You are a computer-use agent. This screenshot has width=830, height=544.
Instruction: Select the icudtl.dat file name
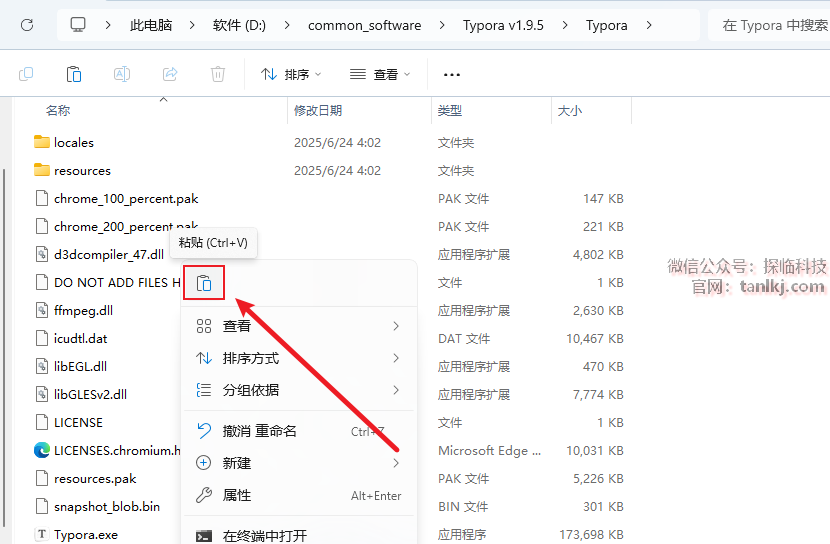(80, 338)
